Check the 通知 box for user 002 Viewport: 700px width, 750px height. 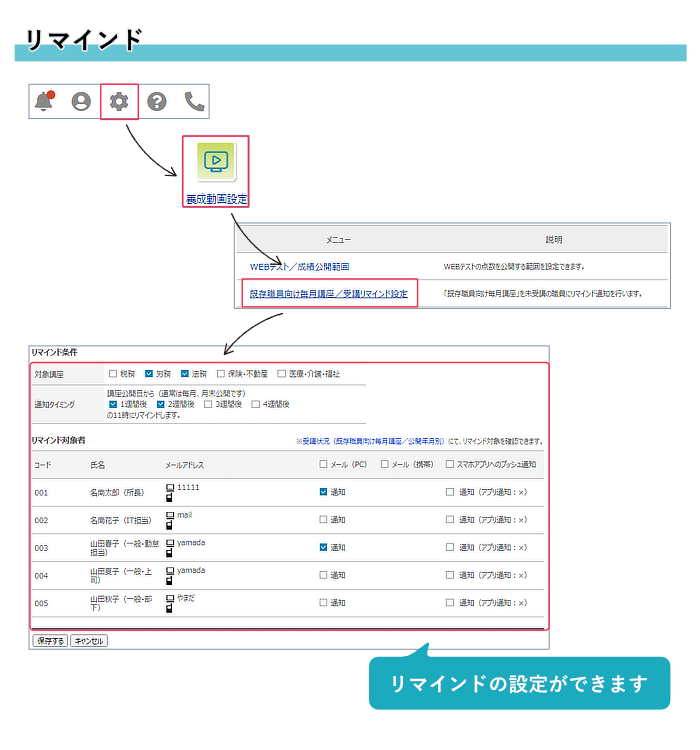coord(323,520)
